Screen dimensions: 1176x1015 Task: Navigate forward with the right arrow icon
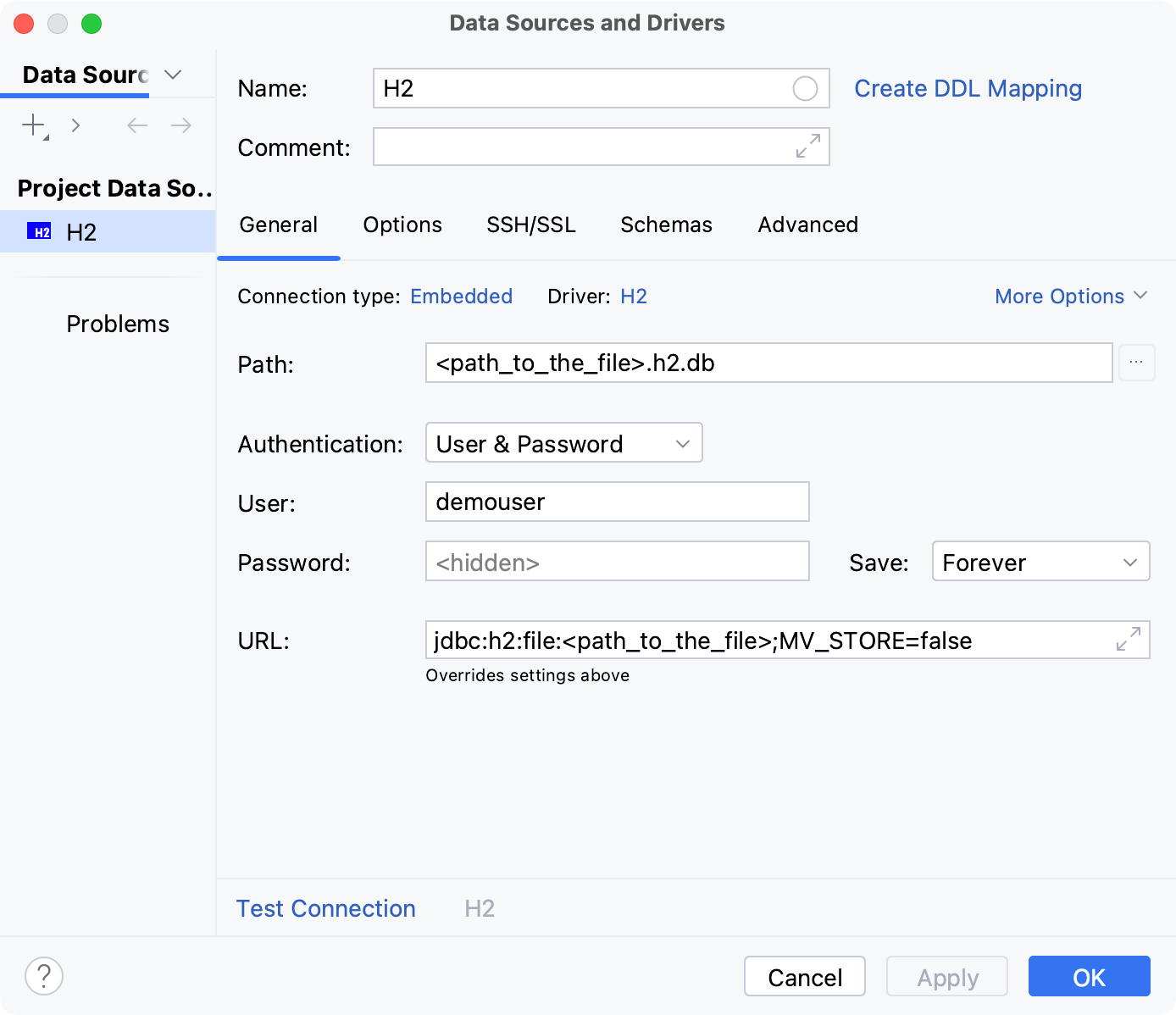pos(180,125)
